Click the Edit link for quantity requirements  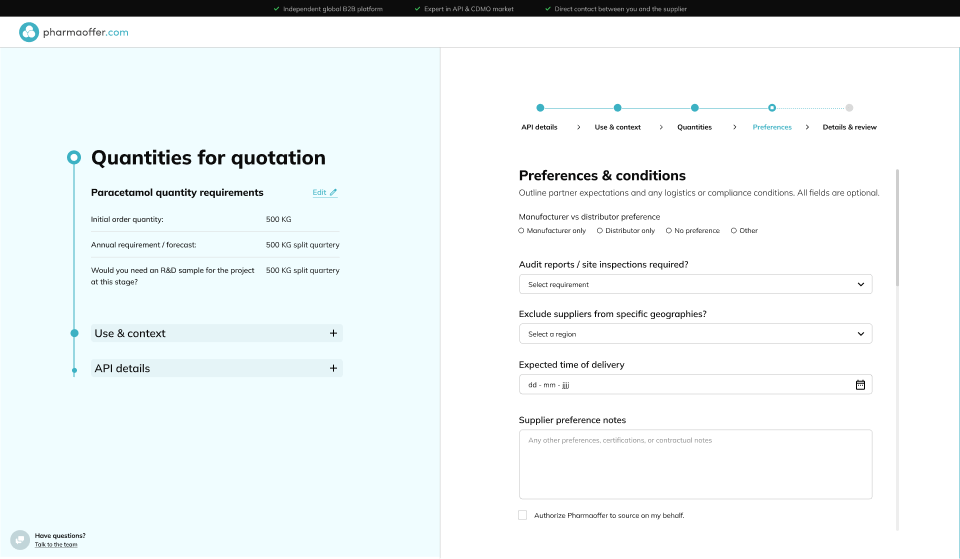(324, 192)
